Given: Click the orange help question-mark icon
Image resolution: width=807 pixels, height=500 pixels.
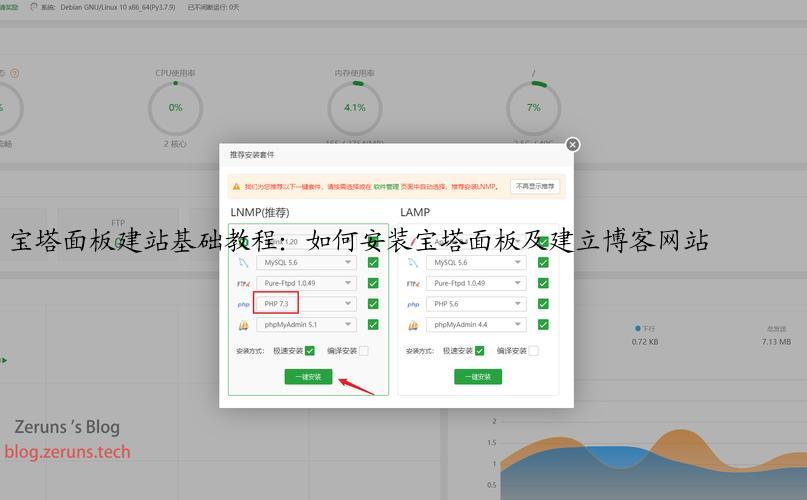Looking at the screenshot, I should [x=14, y=73].
